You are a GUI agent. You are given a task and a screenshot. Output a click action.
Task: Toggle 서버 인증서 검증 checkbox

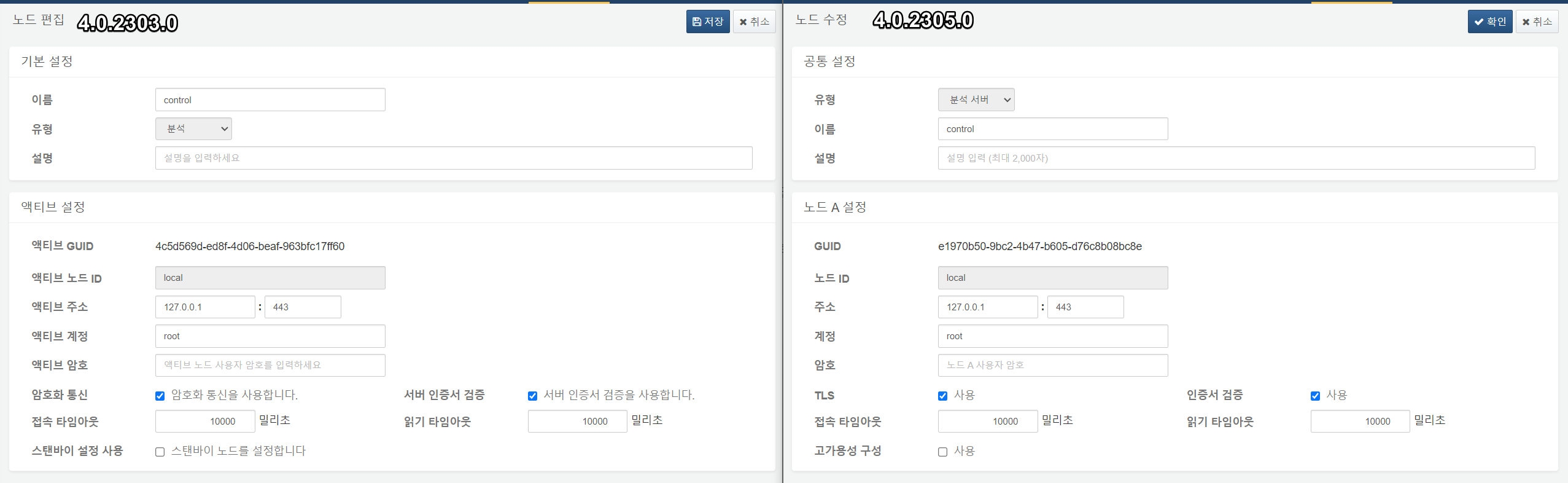533,396
